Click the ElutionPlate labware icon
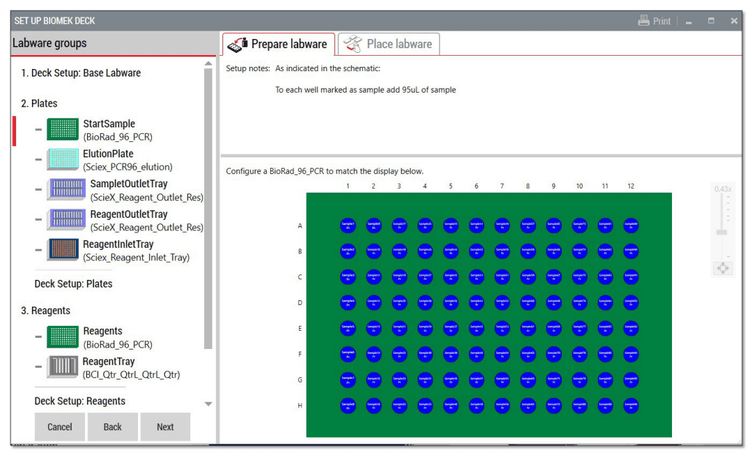750x454 pixels. [x=63, y=160]
